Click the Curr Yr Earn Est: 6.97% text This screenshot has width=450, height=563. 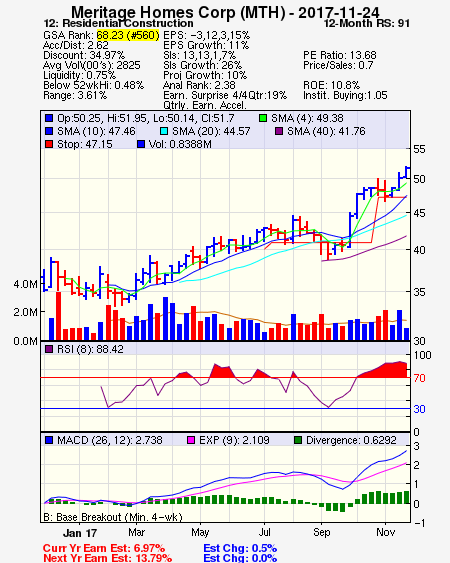[104, 549]
